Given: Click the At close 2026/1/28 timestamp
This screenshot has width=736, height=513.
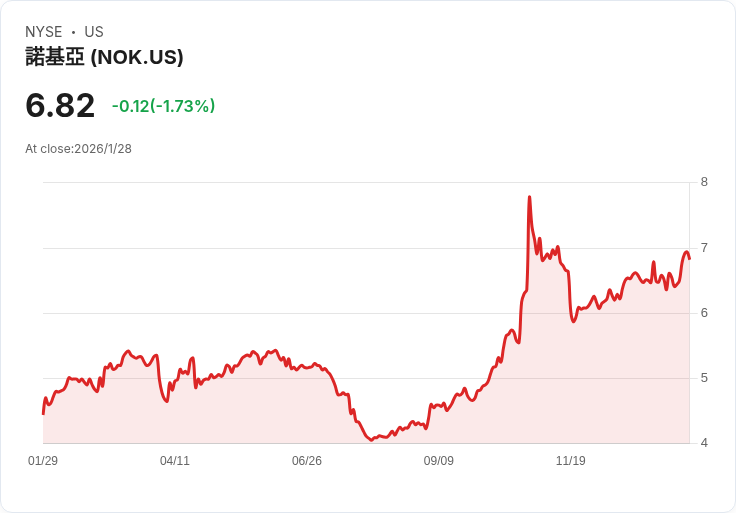Looking at the screenshot, I should point(78,149).
